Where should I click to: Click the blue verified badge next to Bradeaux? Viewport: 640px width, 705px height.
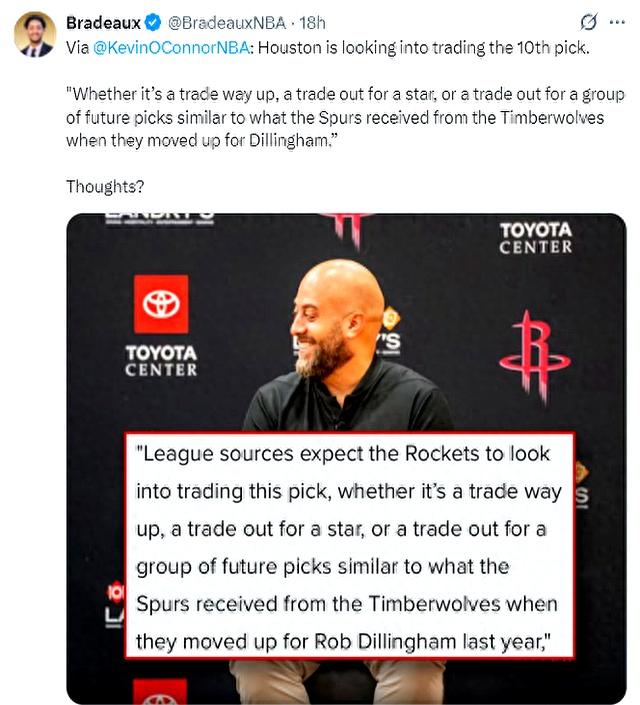153,23
